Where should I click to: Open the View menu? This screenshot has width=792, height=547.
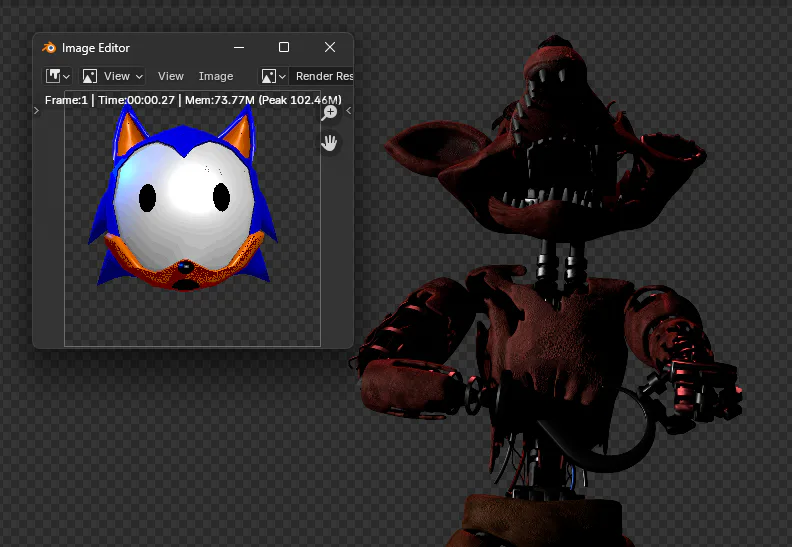[171, 76]
